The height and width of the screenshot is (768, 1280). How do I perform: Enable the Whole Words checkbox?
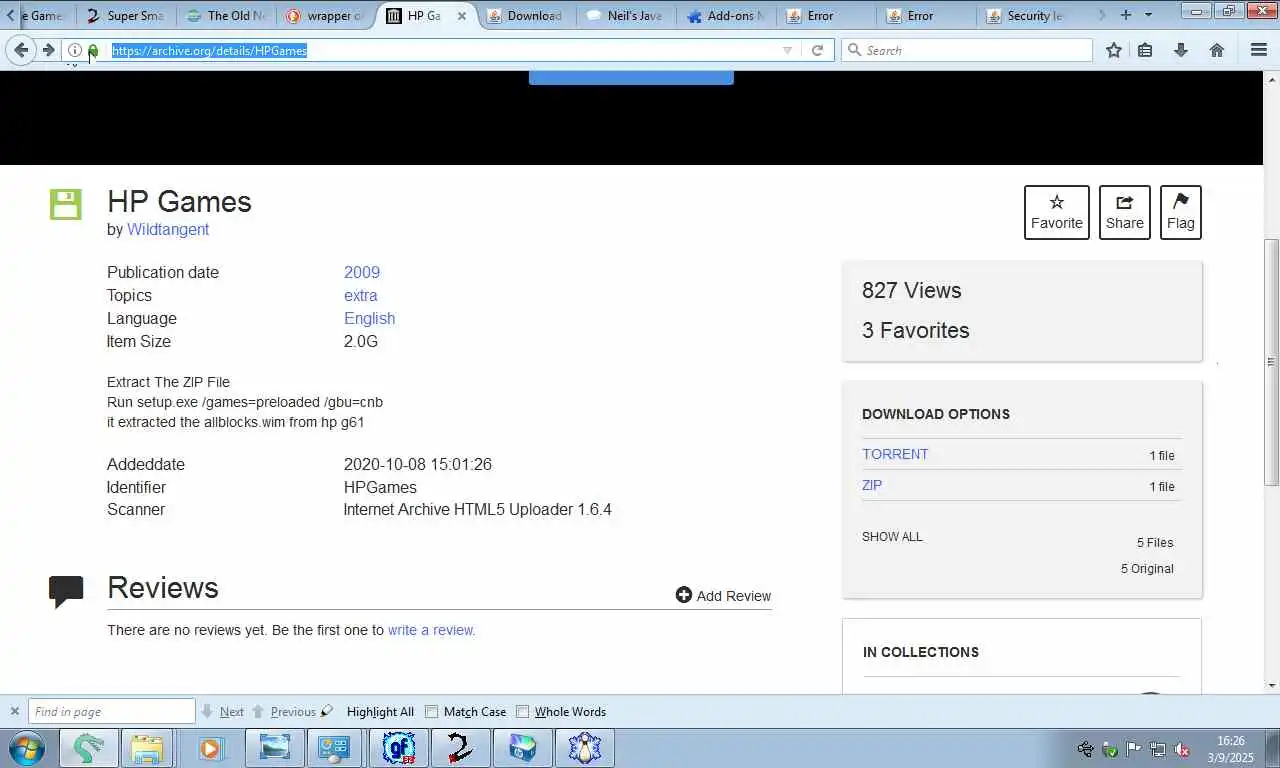tap(522, 712)
